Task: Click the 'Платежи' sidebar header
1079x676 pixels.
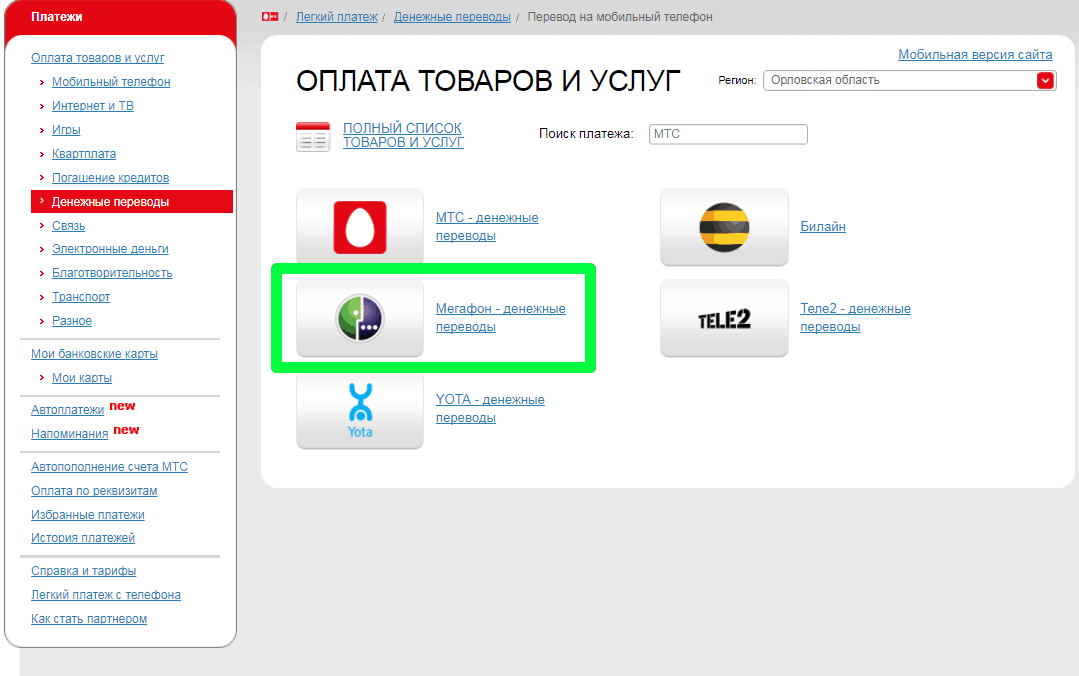Action: 56,17
